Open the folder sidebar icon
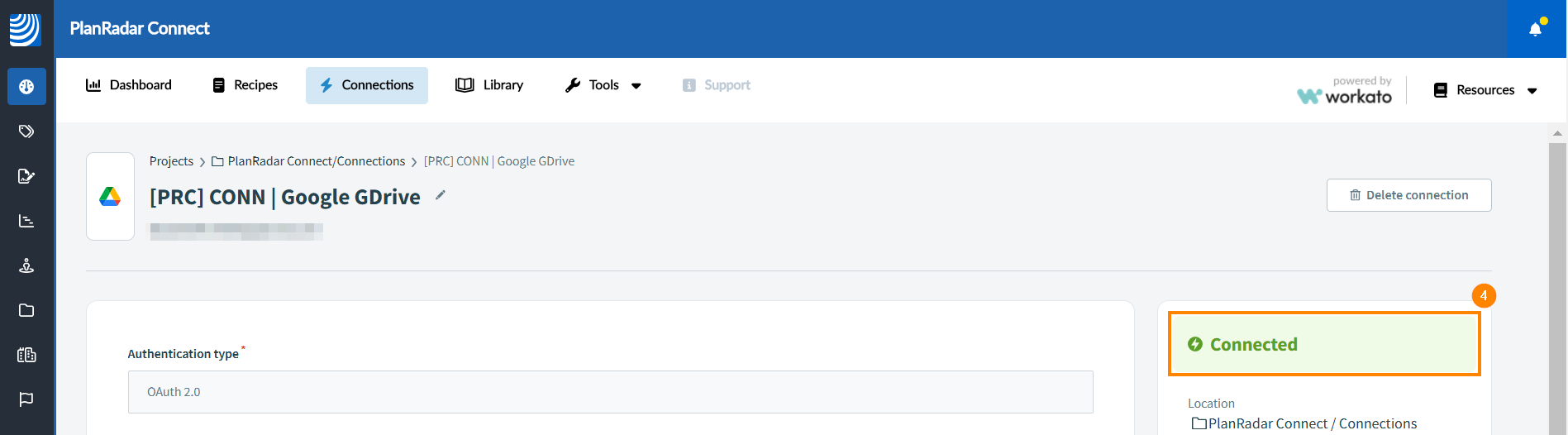 26,310
